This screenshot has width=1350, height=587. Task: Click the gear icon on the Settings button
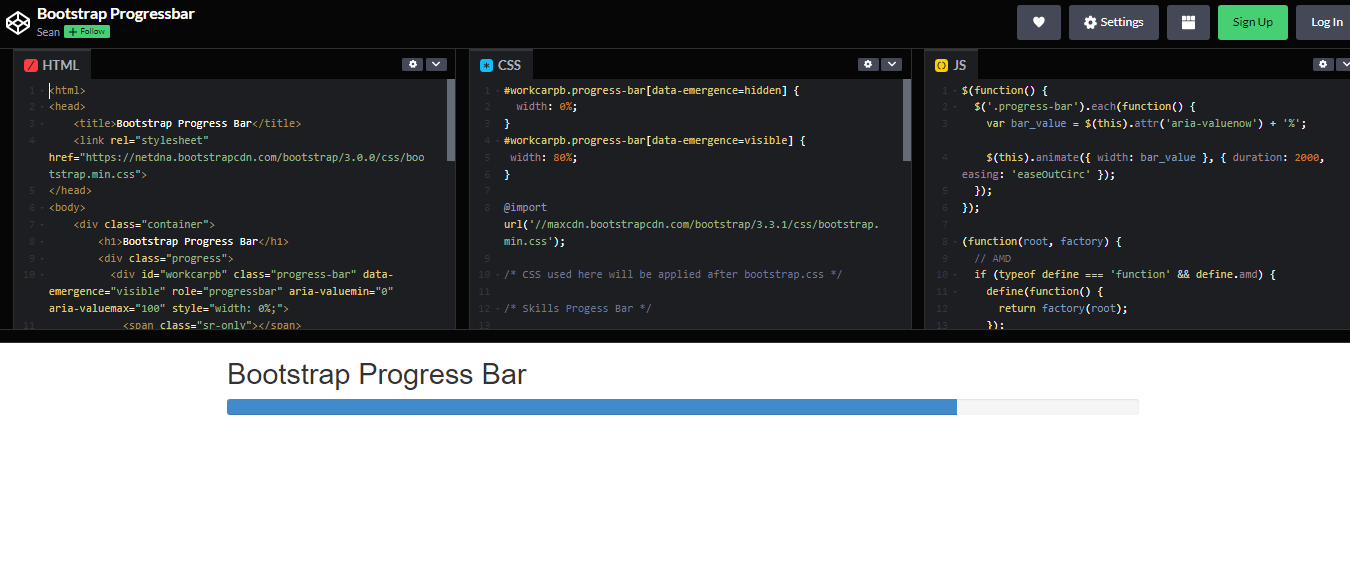click(x=1089, y=21)
